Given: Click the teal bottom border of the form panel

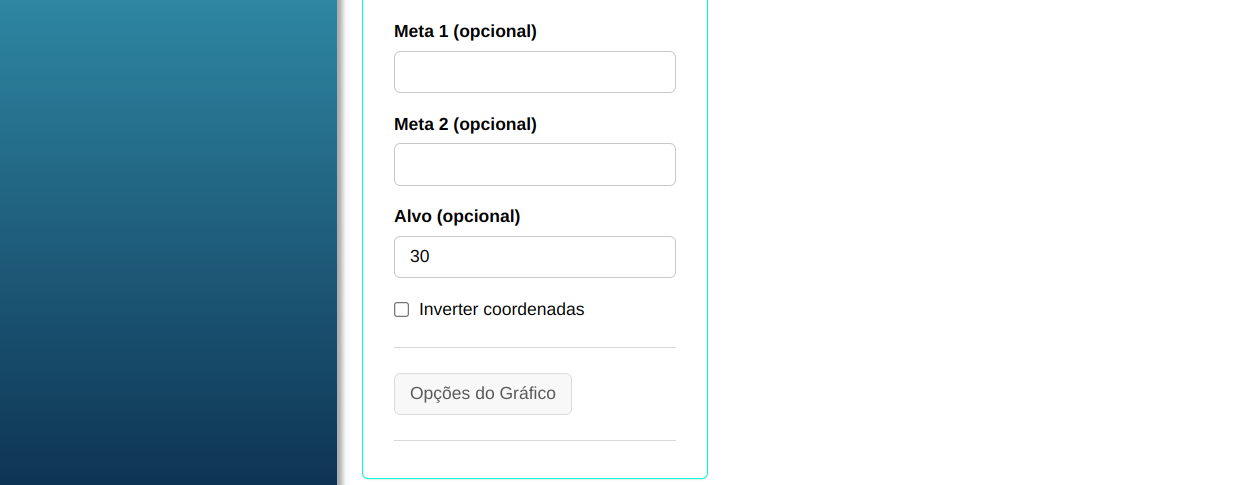Looking at the screenshot, I should (x=534, y=478).
